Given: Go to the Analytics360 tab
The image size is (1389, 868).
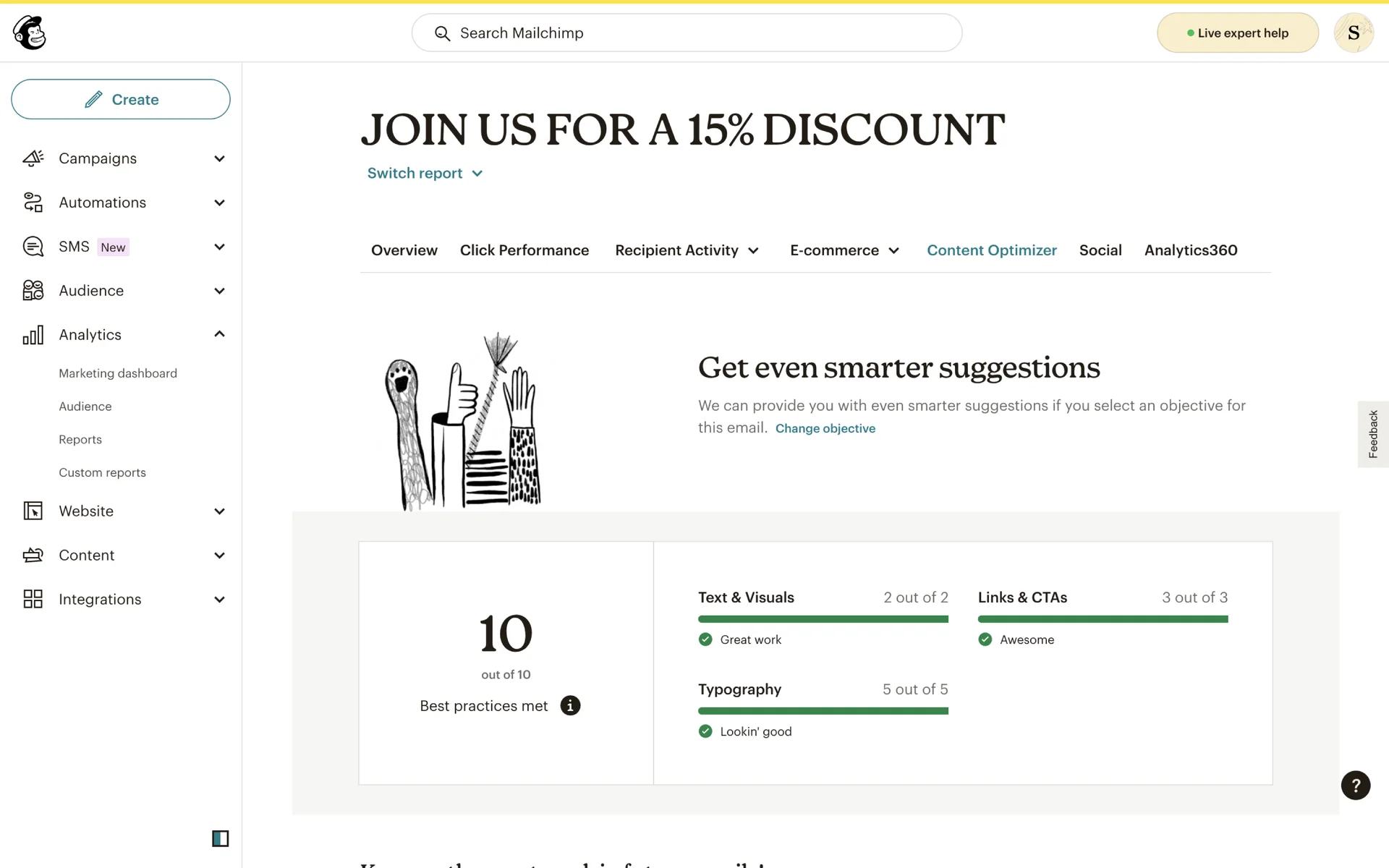Looking at the screenshot, I should pos(1190,250).
